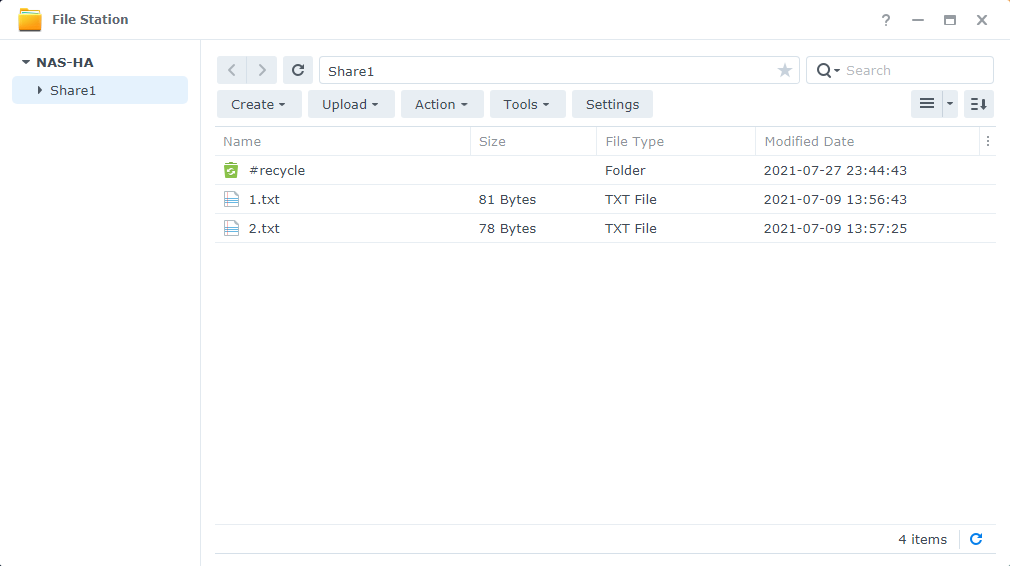Screen dimensions: 1010x566
Task: Click the back navigation arrow
Action: click(x=232, y=70)
